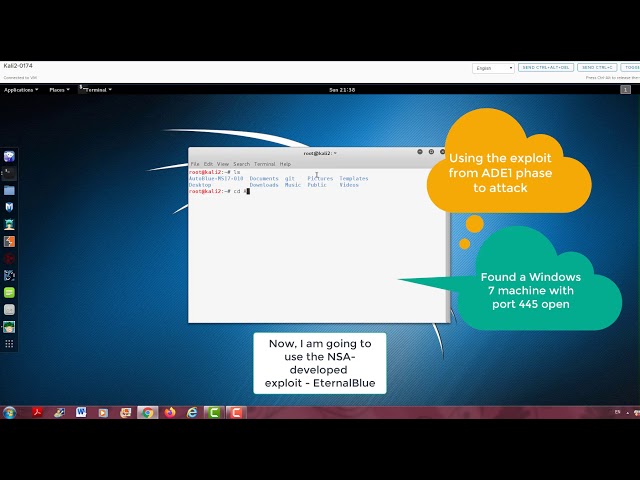Open the Terminal icon in Kali dock
The width and height of the screenshot is (640, 480).
coord(9,172)
